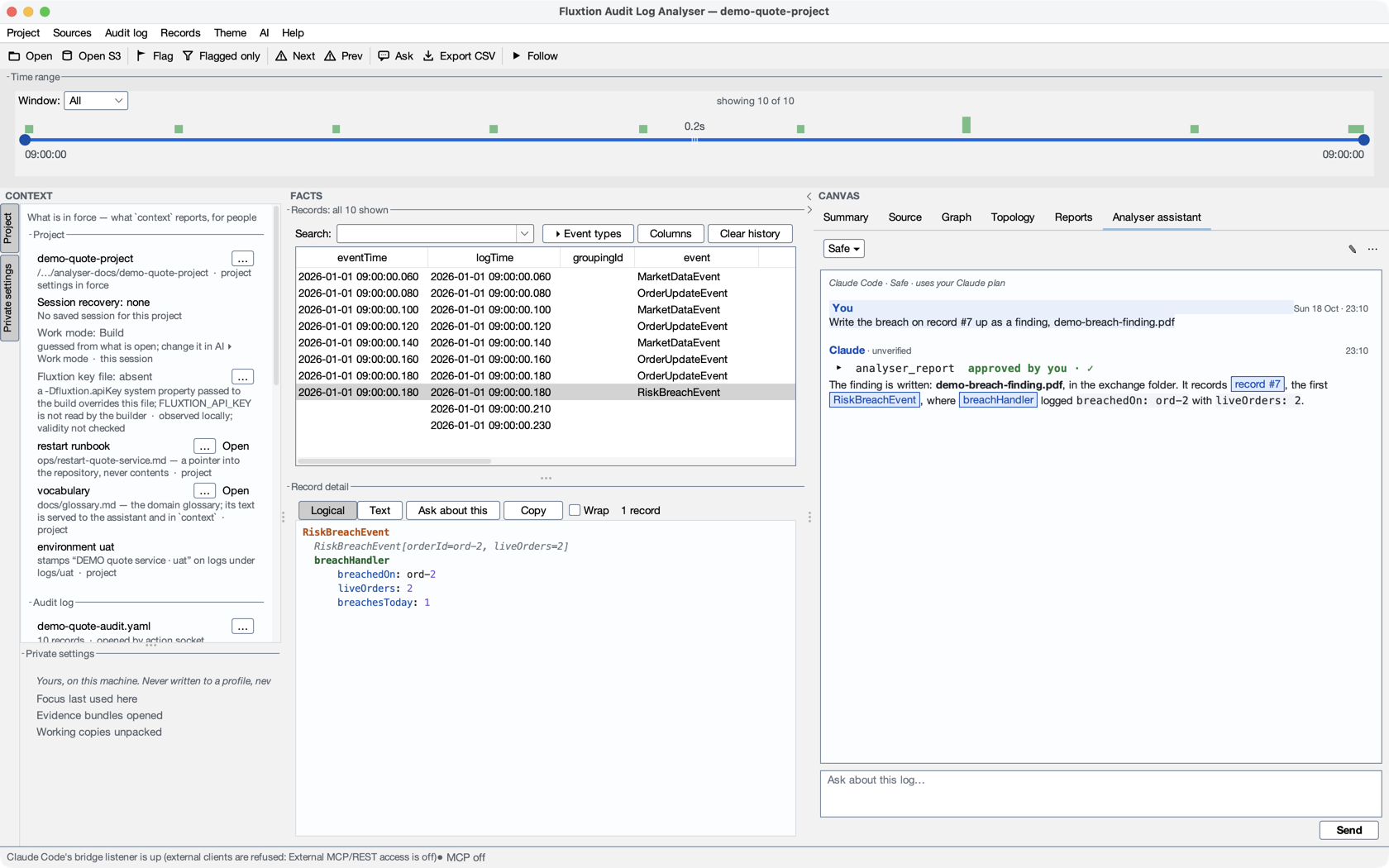This screenshot has height=868, width=1389.
Task: Open the Window time range dropdown
Action: (x=96, y=101)
